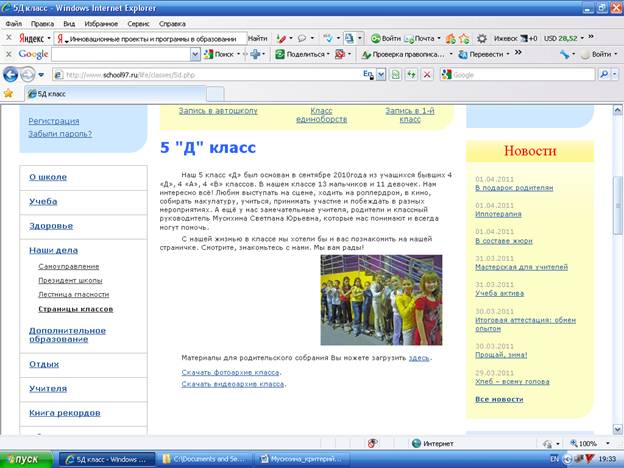
Task: Click the Пуск start button
Action: [x=25, y=459]
